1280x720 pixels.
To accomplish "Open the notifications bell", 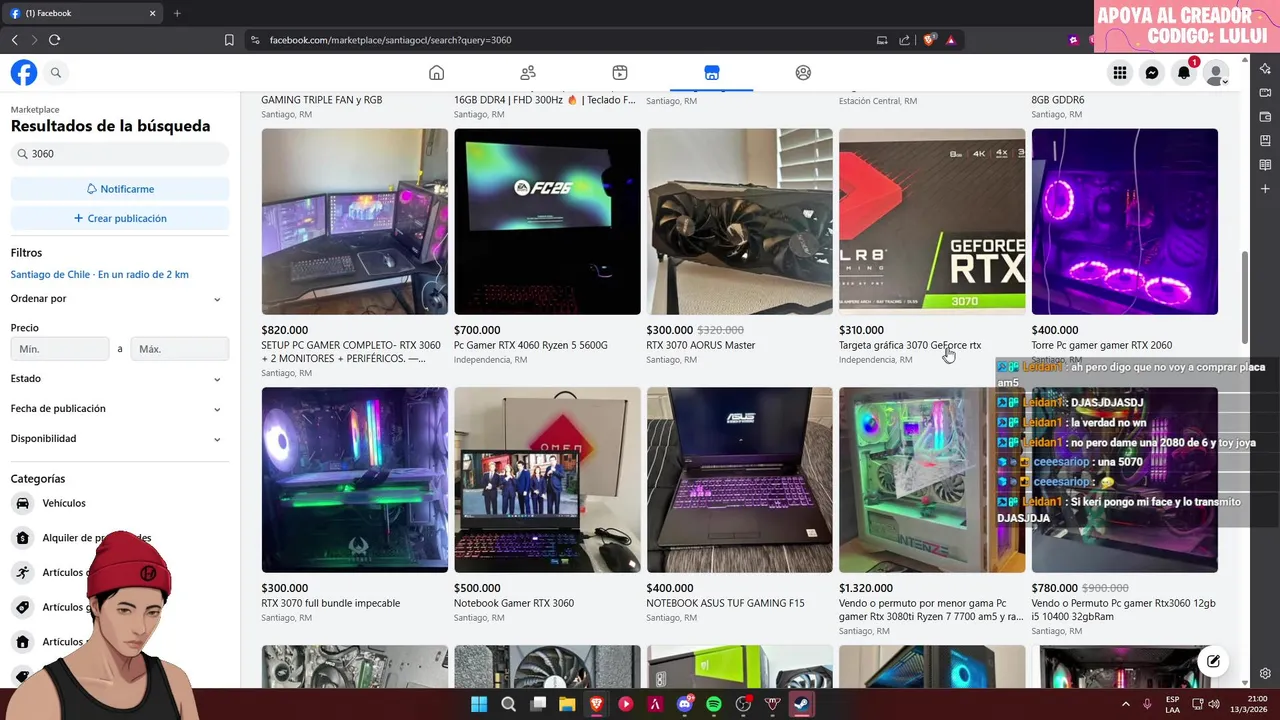I will tap(1184, 73).
